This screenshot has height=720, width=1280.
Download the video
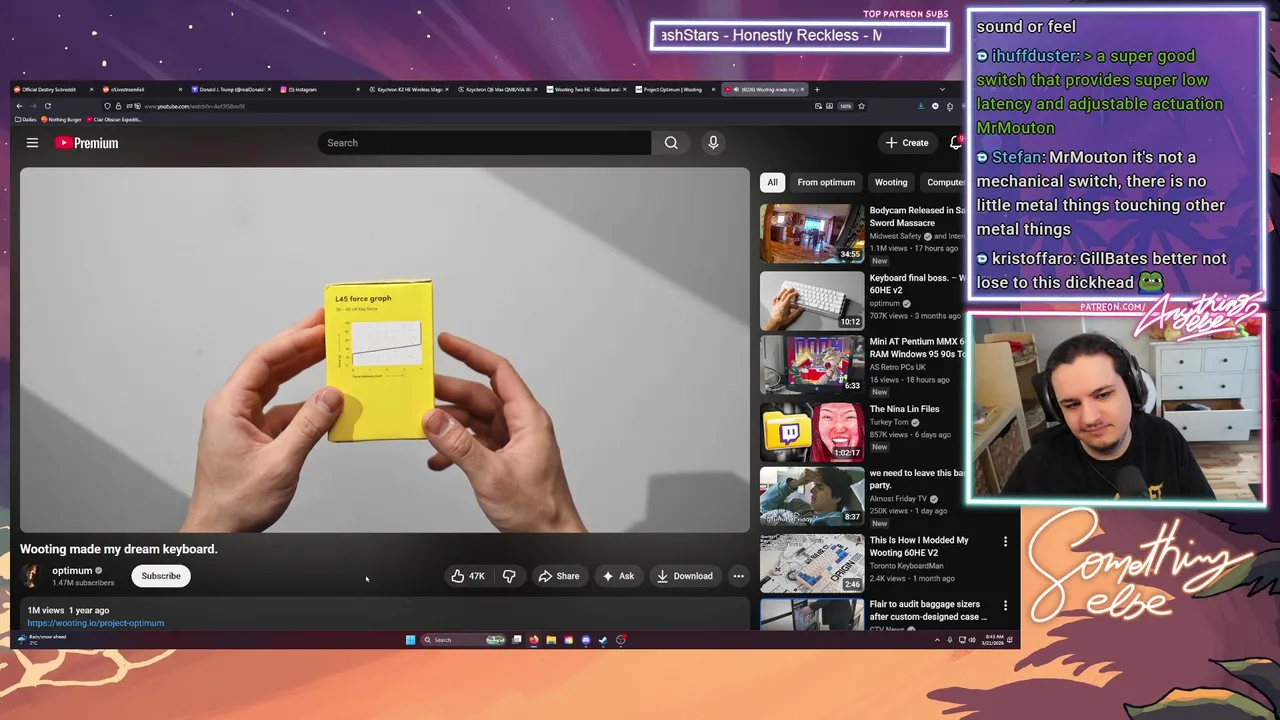coord(685,576)
